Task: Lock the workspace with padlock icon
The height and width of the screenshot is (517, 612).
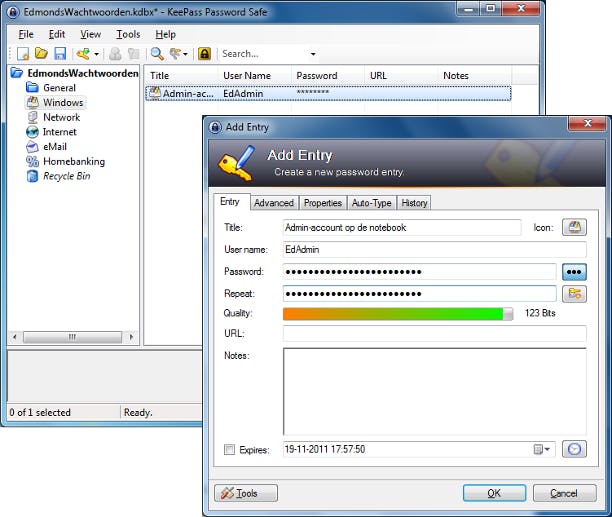Action: [204, 53]
